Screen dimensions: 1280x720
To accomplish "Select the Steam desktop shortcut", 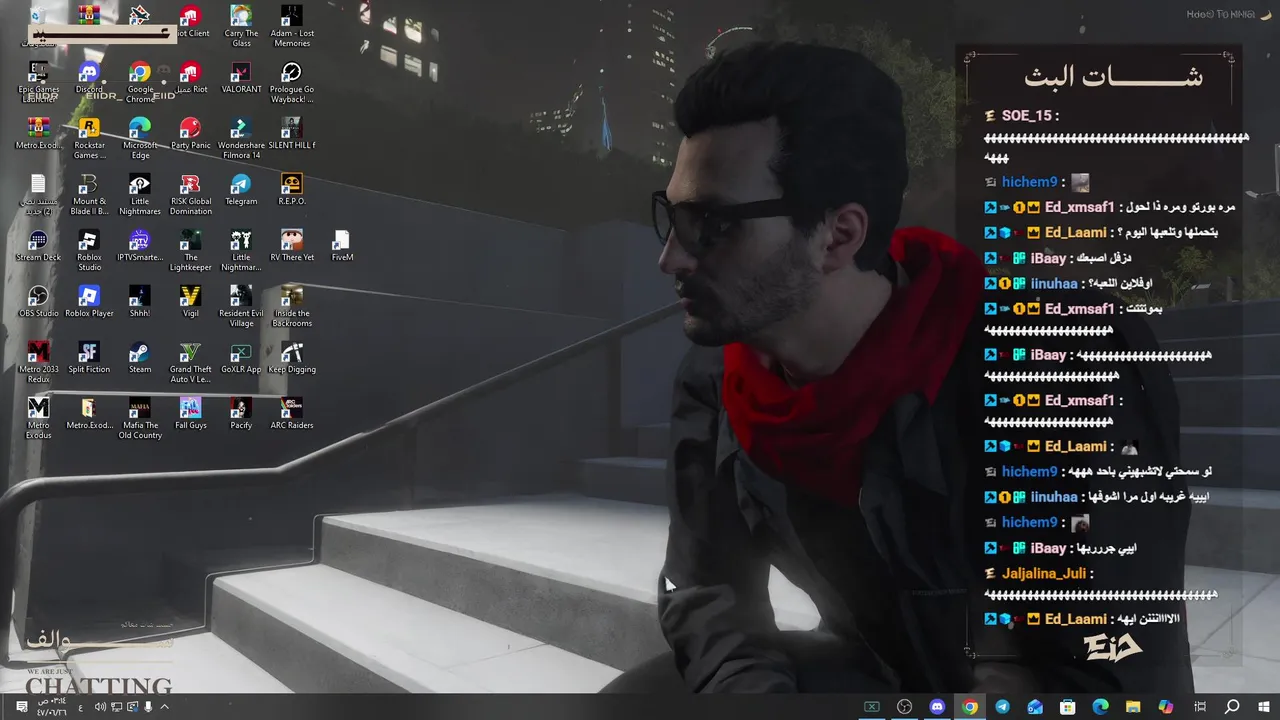I will tap(140, 358).
